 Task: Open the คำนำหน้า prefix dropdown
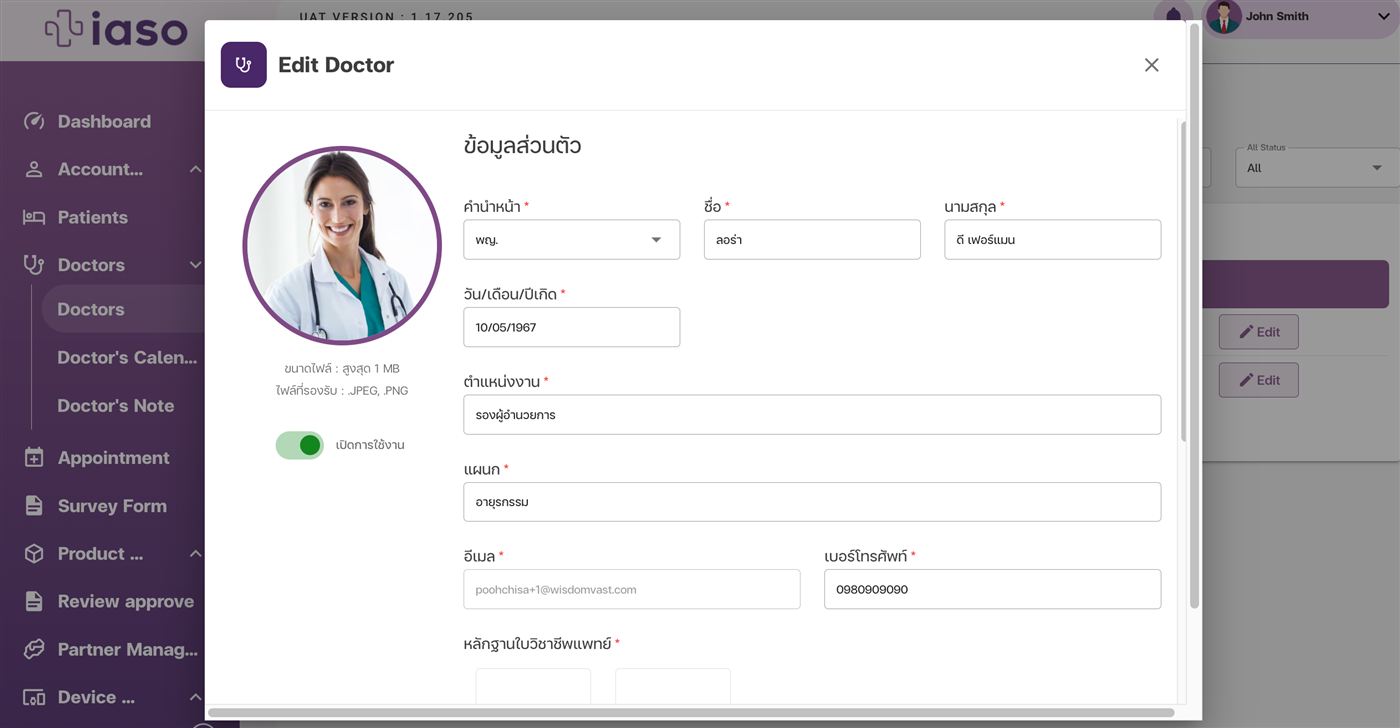(572, 240)
